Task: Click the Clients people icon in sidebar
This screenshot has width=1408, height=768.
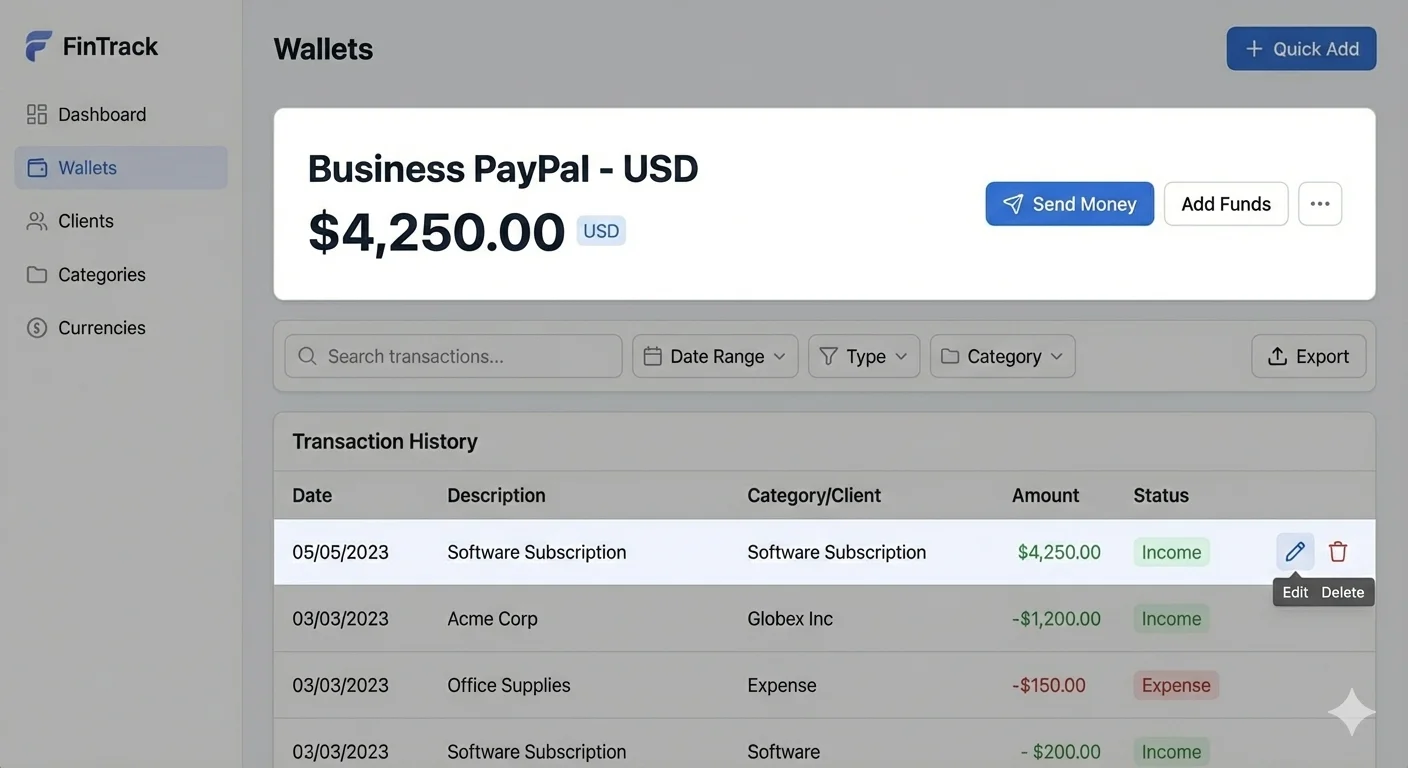Action: click(x=37, y=221)
